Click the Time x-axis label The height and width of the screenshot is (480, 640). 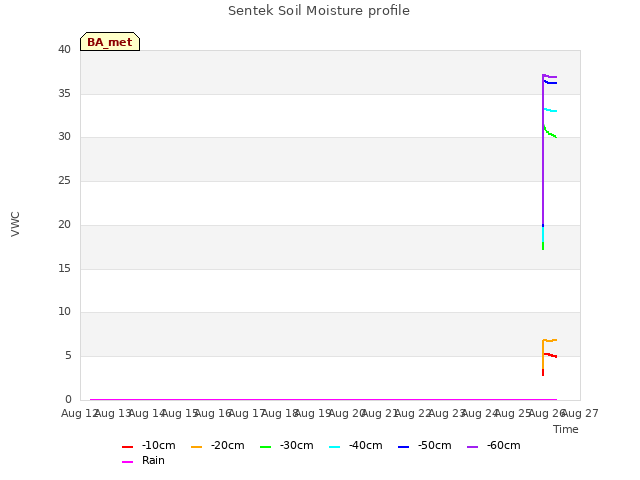pyautogui.click(x=566, y=429)
